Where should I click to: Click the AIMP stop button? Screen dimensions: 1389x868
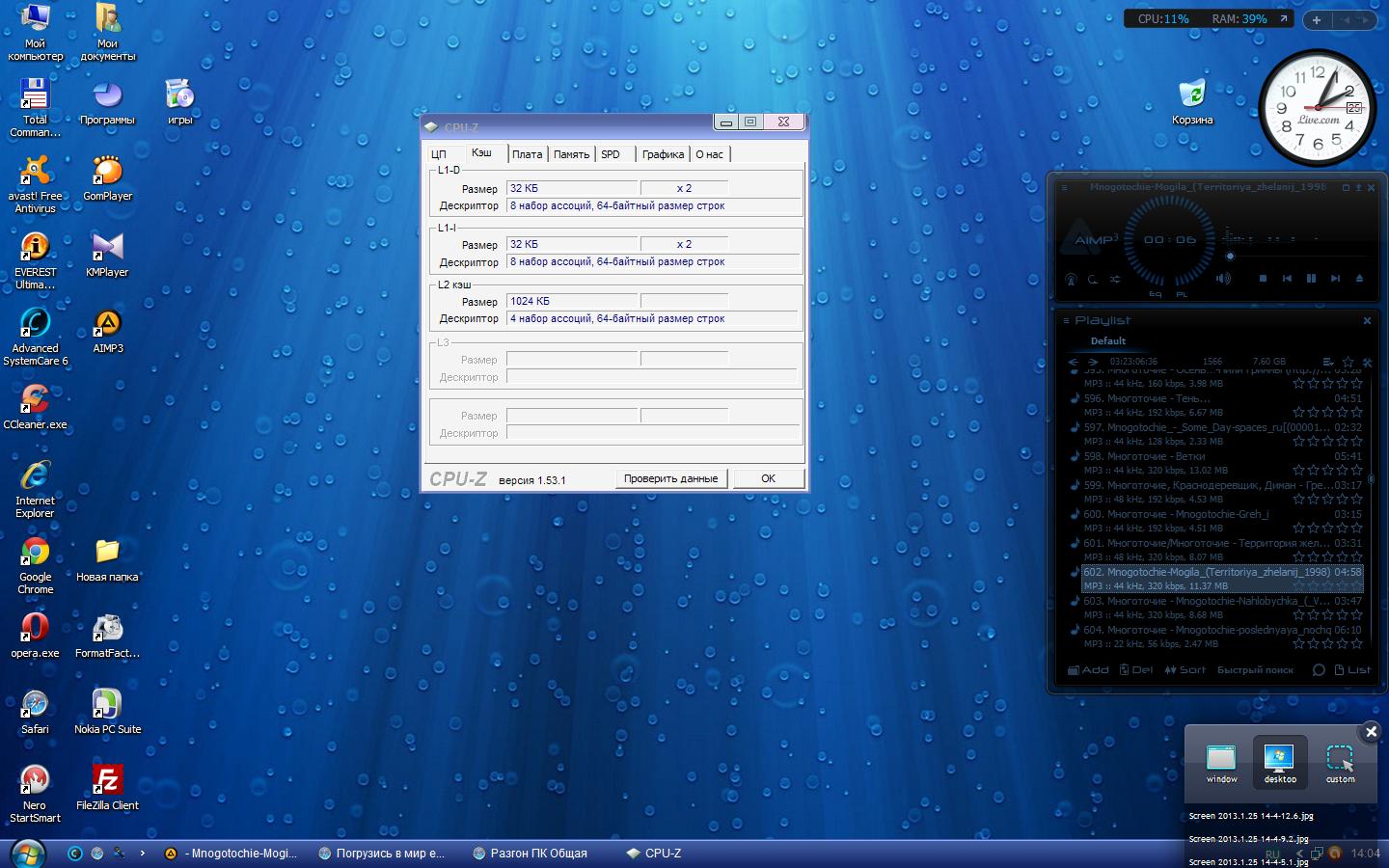pos(1263,279)
